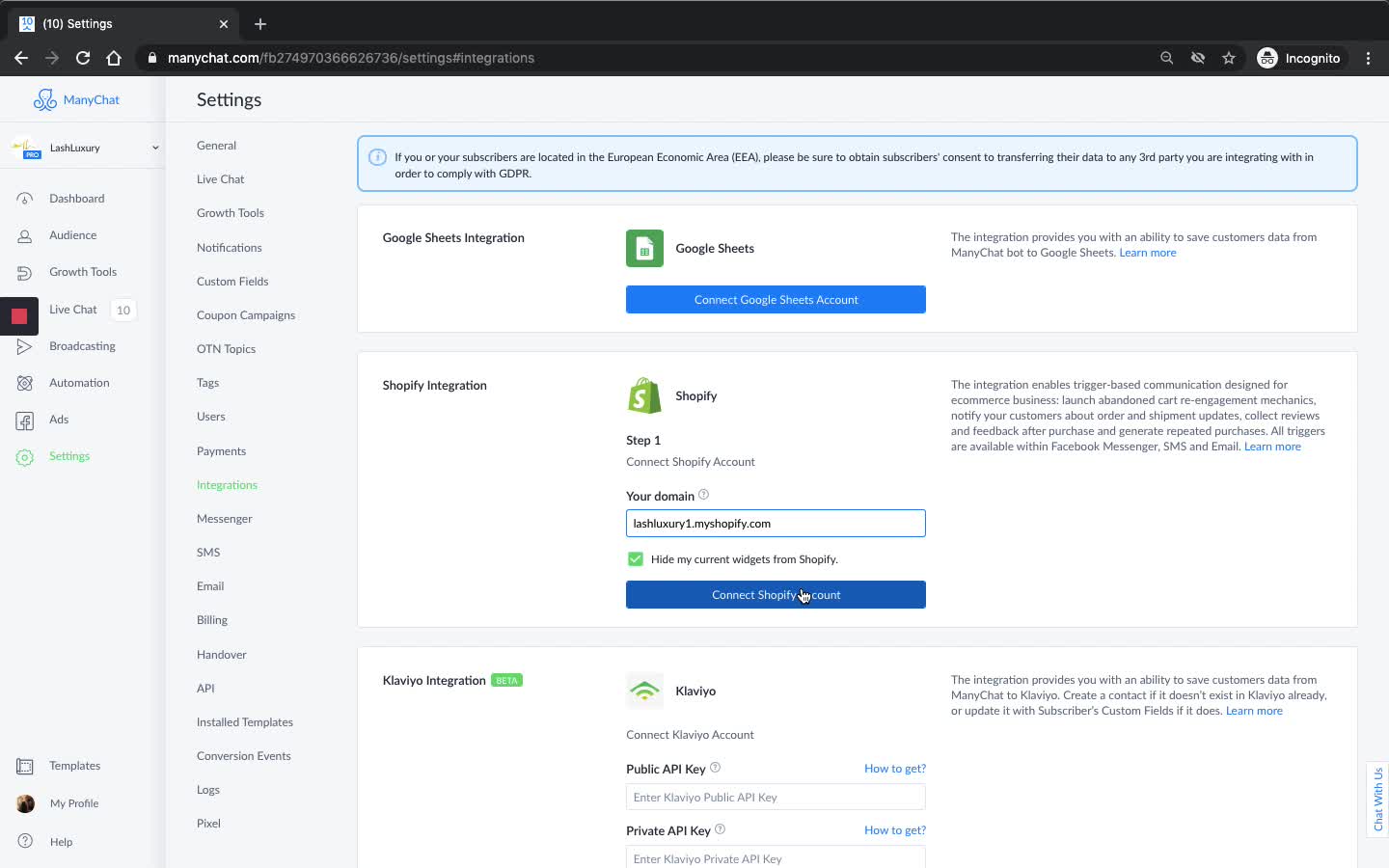
Task: Click Connect Shopify Account button
Action: coord(776,595)
